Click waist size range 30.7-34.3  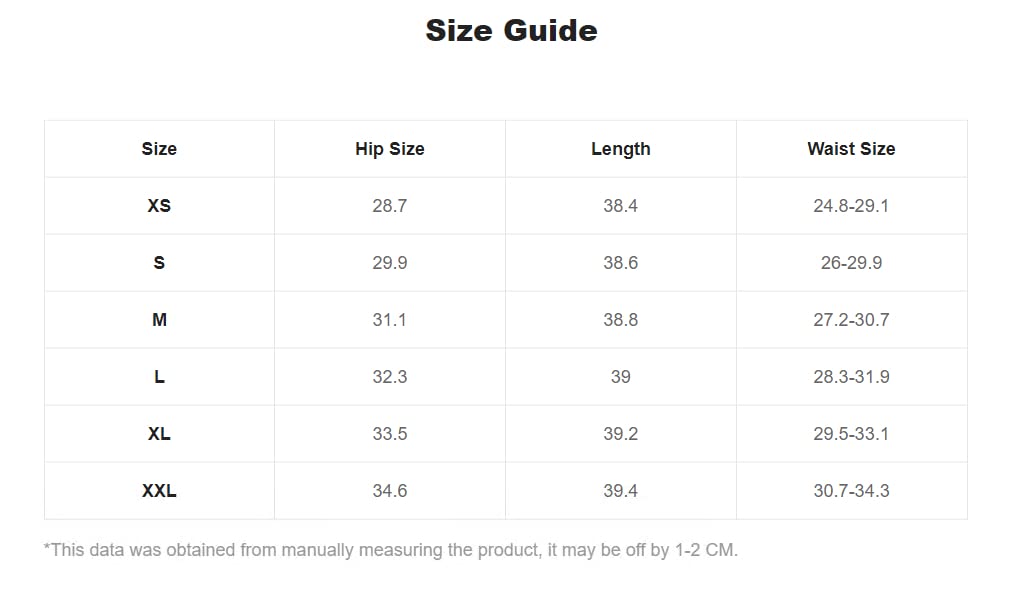point(851,491)
